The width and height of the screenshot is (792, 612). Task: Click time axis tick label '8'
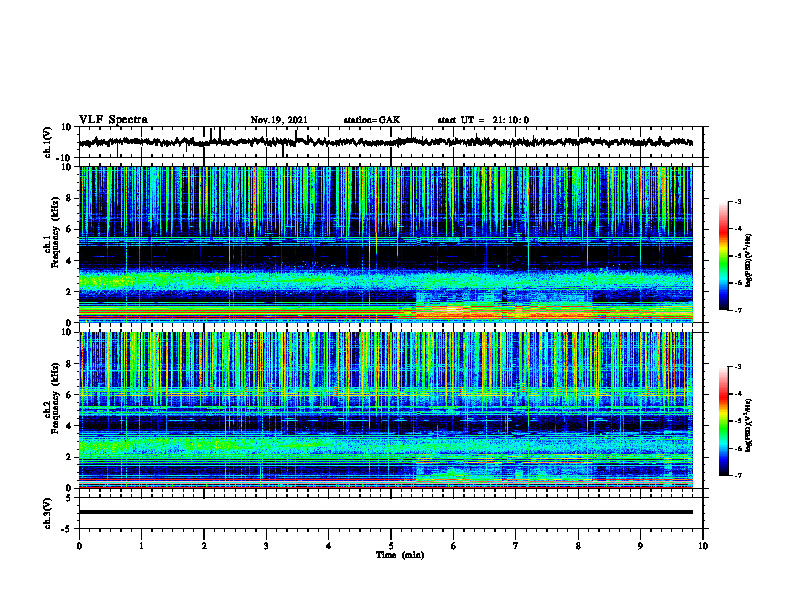tap(578, 546)
